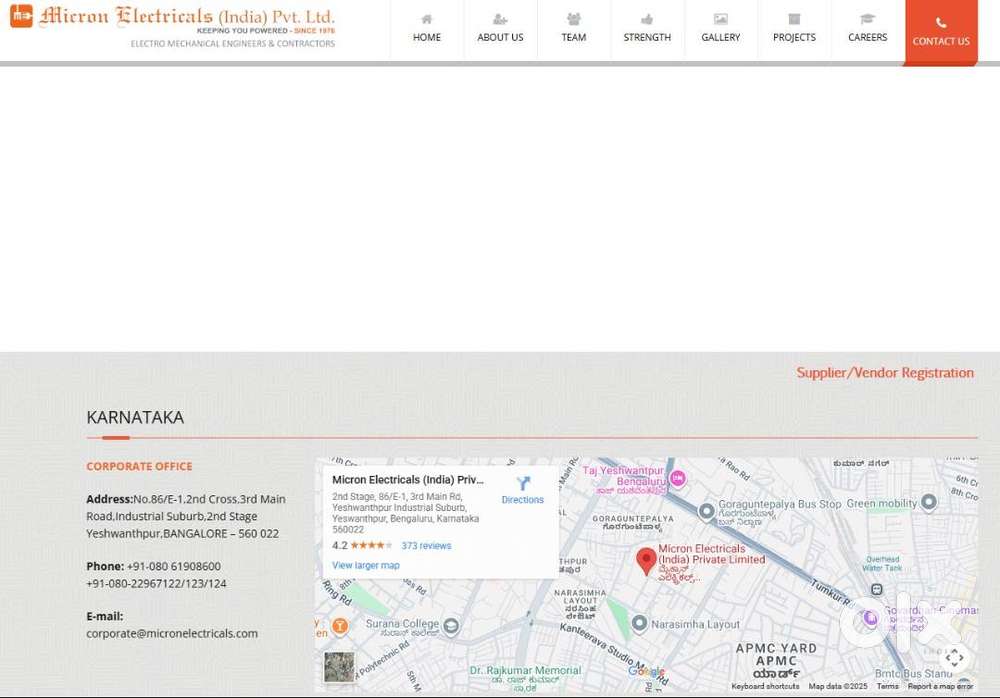Switch to satellite view thumbnail
Viewport: 1000px width, 698px height.
coord(339,667)
